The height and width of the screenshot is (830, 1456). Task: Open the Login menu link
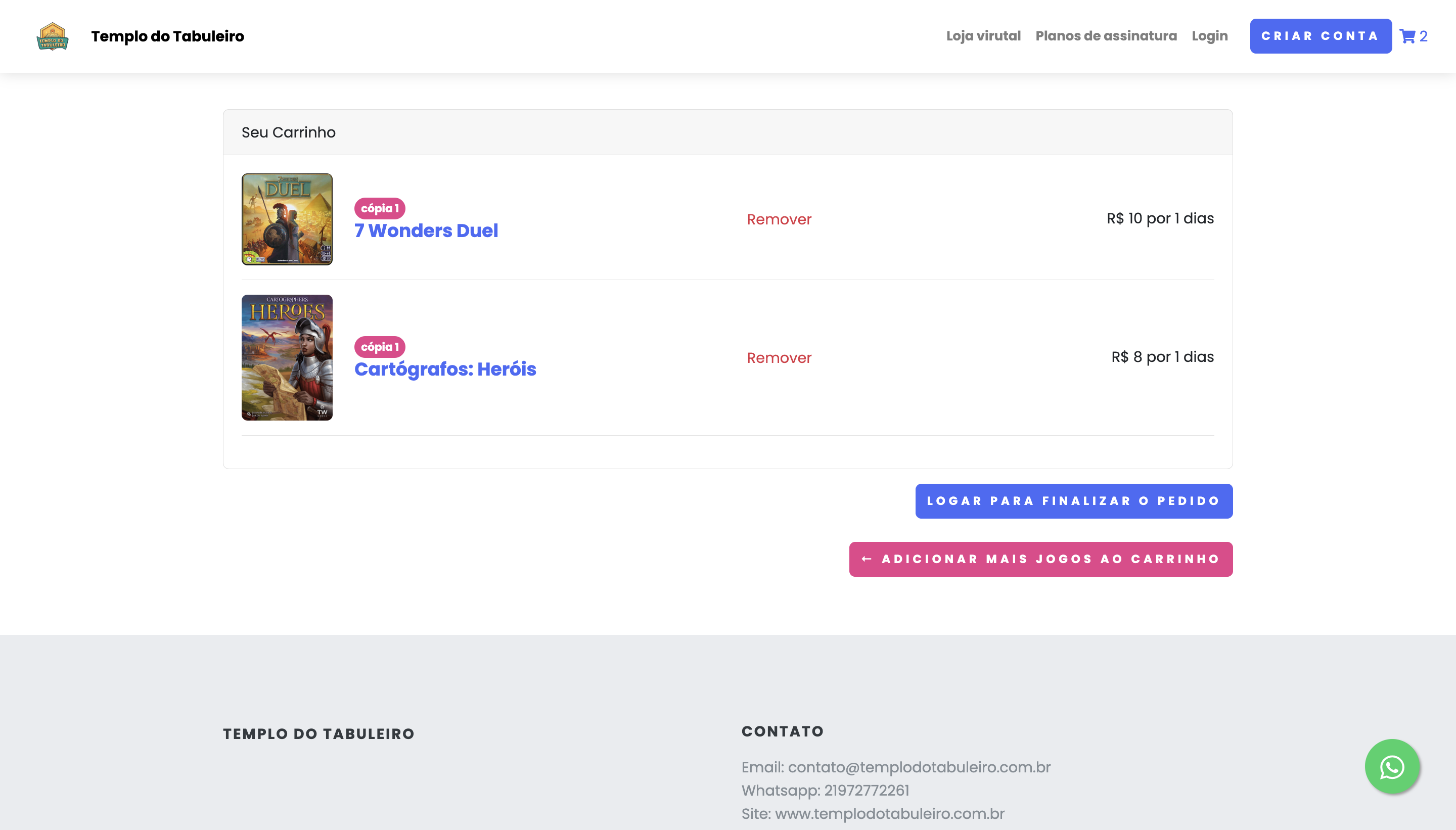pyautogui.click(x=1210, y=36)
